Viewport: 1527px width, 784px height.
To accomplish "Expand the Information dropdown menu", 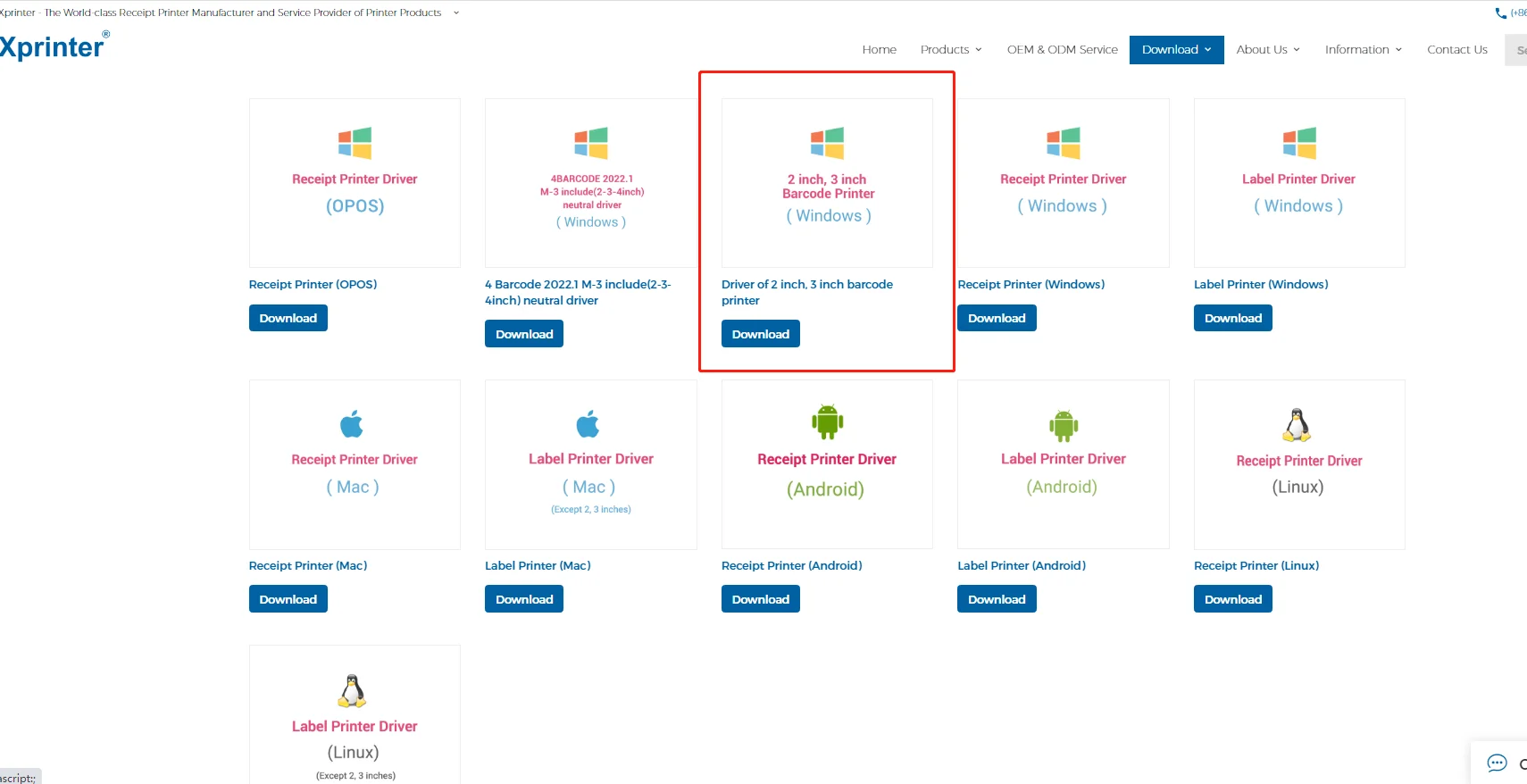I will click(x=1364, y=49).
